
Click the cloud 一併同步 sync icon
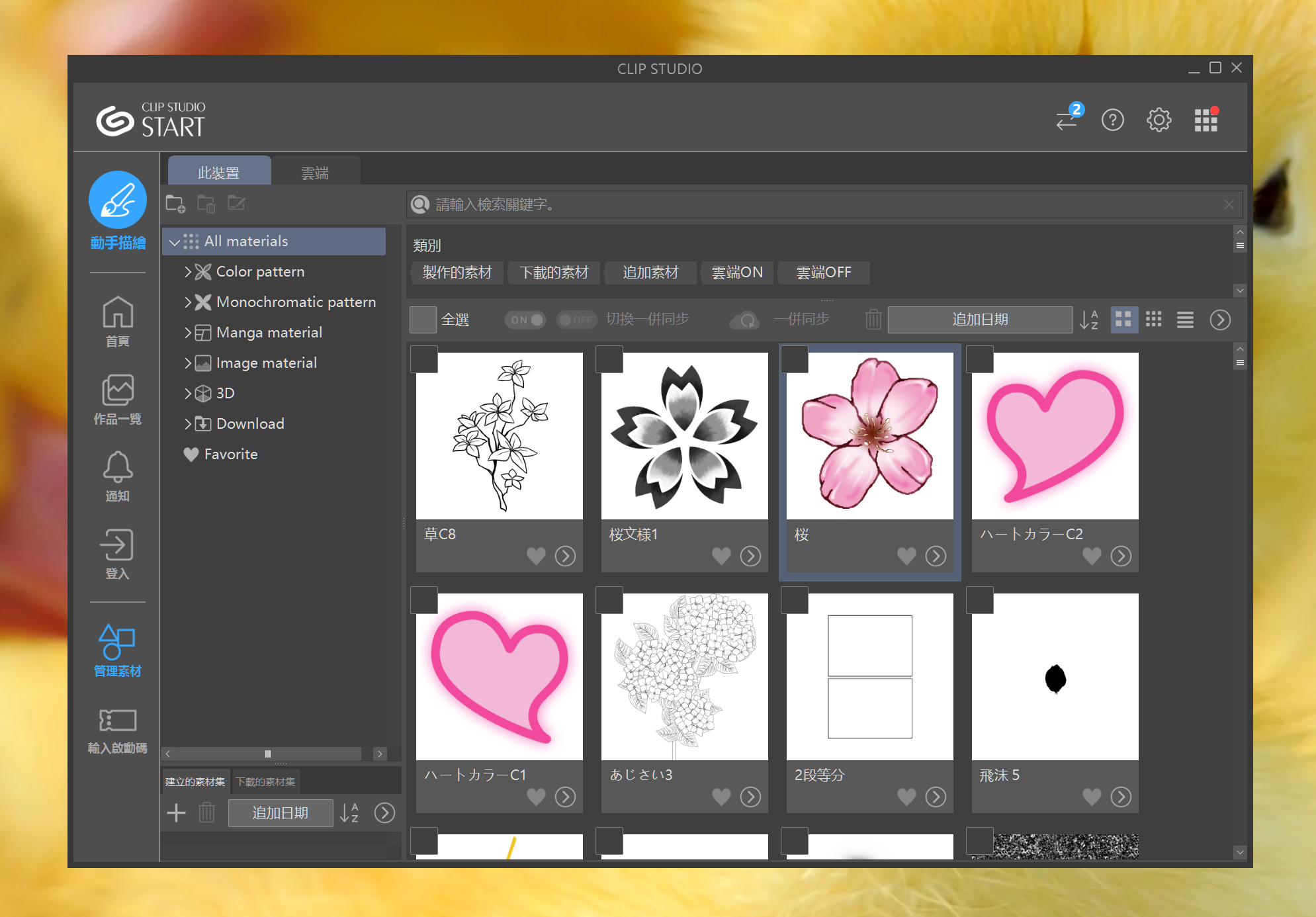tap(746, 320)
